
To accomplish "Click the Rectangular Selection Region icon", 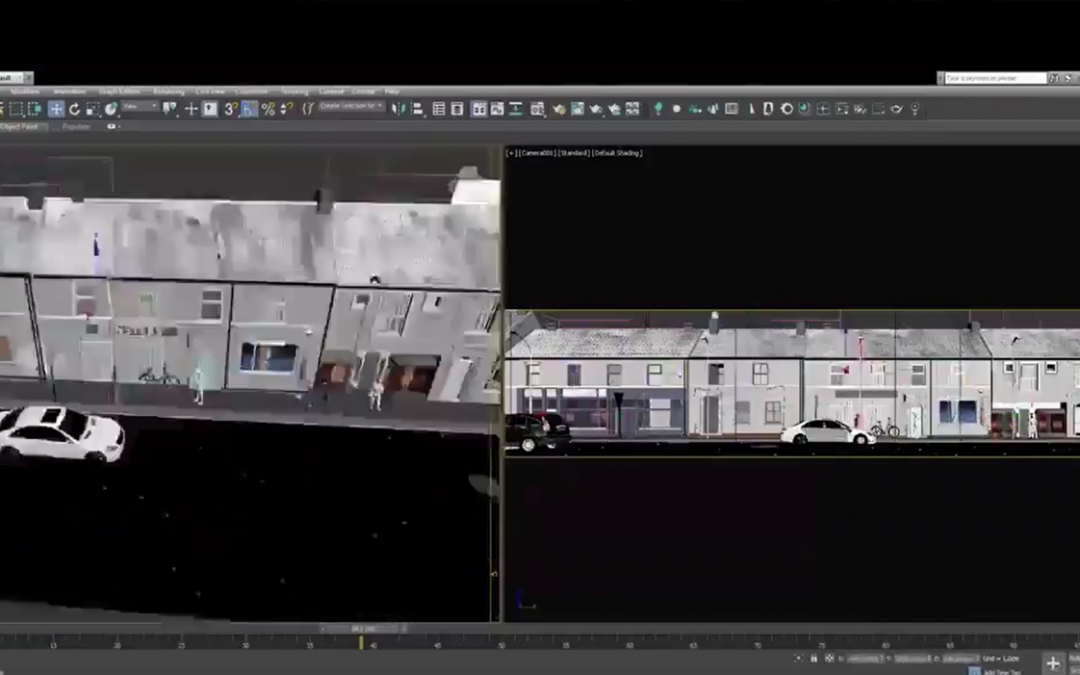I will coord(16,109).
